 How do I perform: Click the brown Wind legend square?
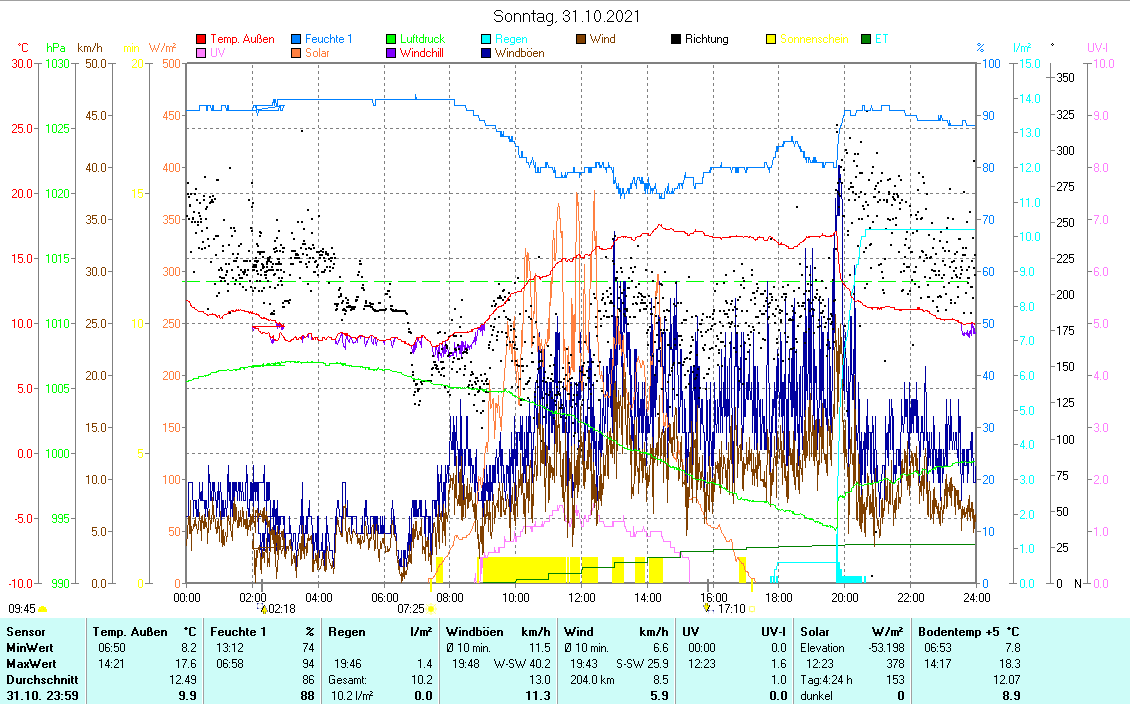click(x=581, y=40)
